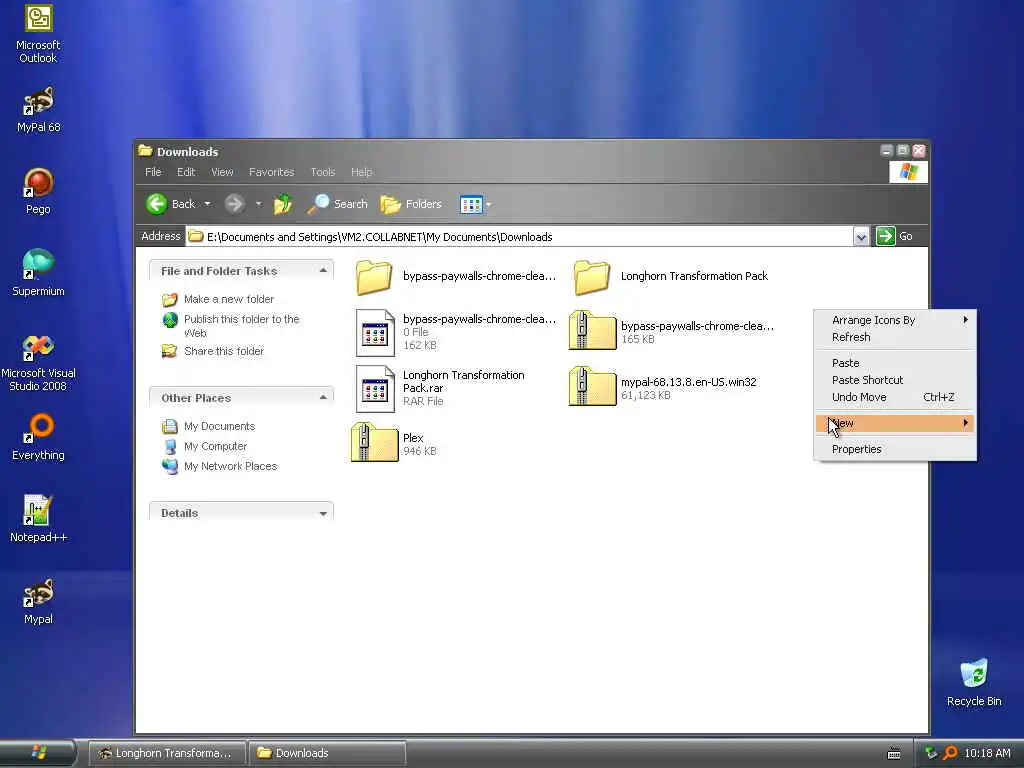Open MyPal 68 desktop shortcut

[x=38, y=110]
